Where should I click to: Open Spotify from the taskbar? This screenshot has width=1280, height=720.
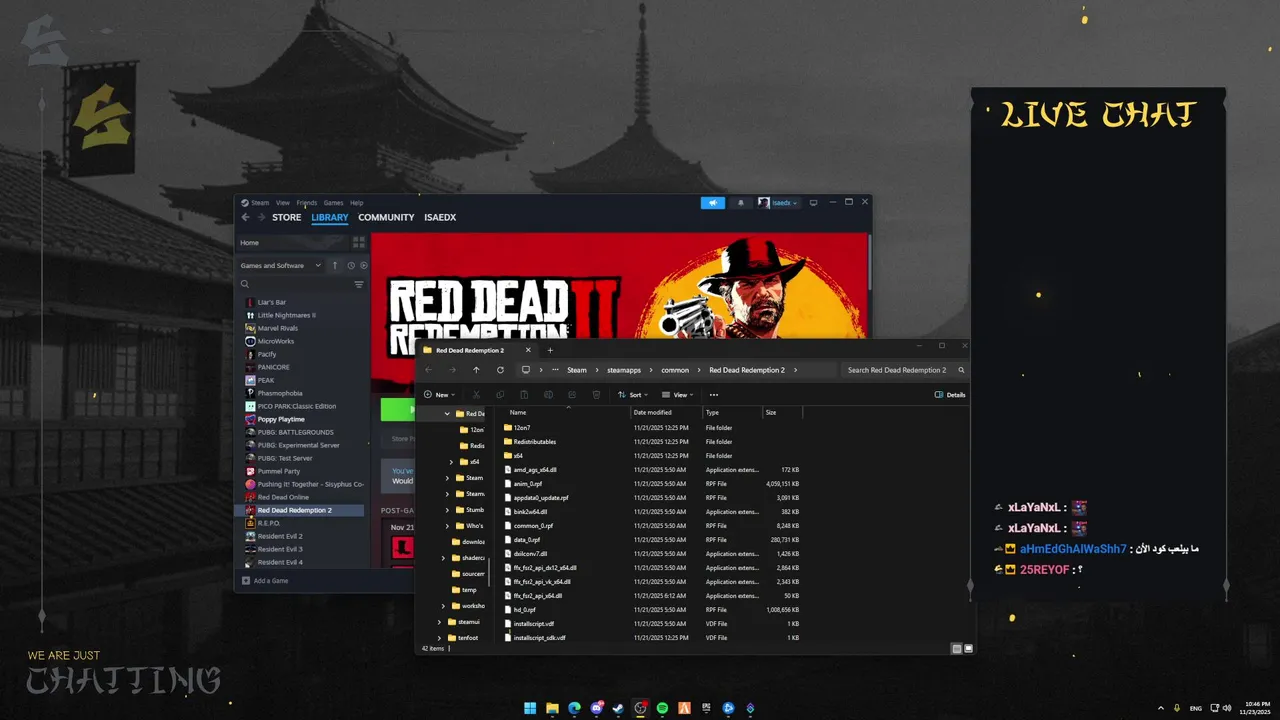coord(662,708)
